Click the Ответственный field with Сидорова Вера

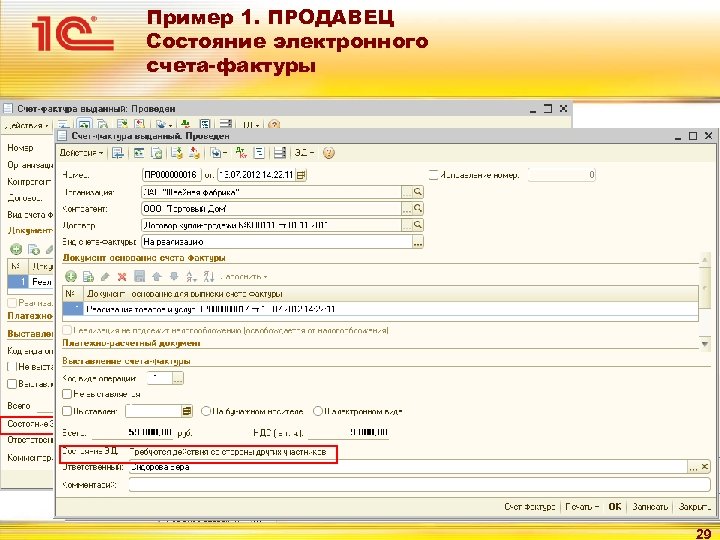(x=408, y=467)
